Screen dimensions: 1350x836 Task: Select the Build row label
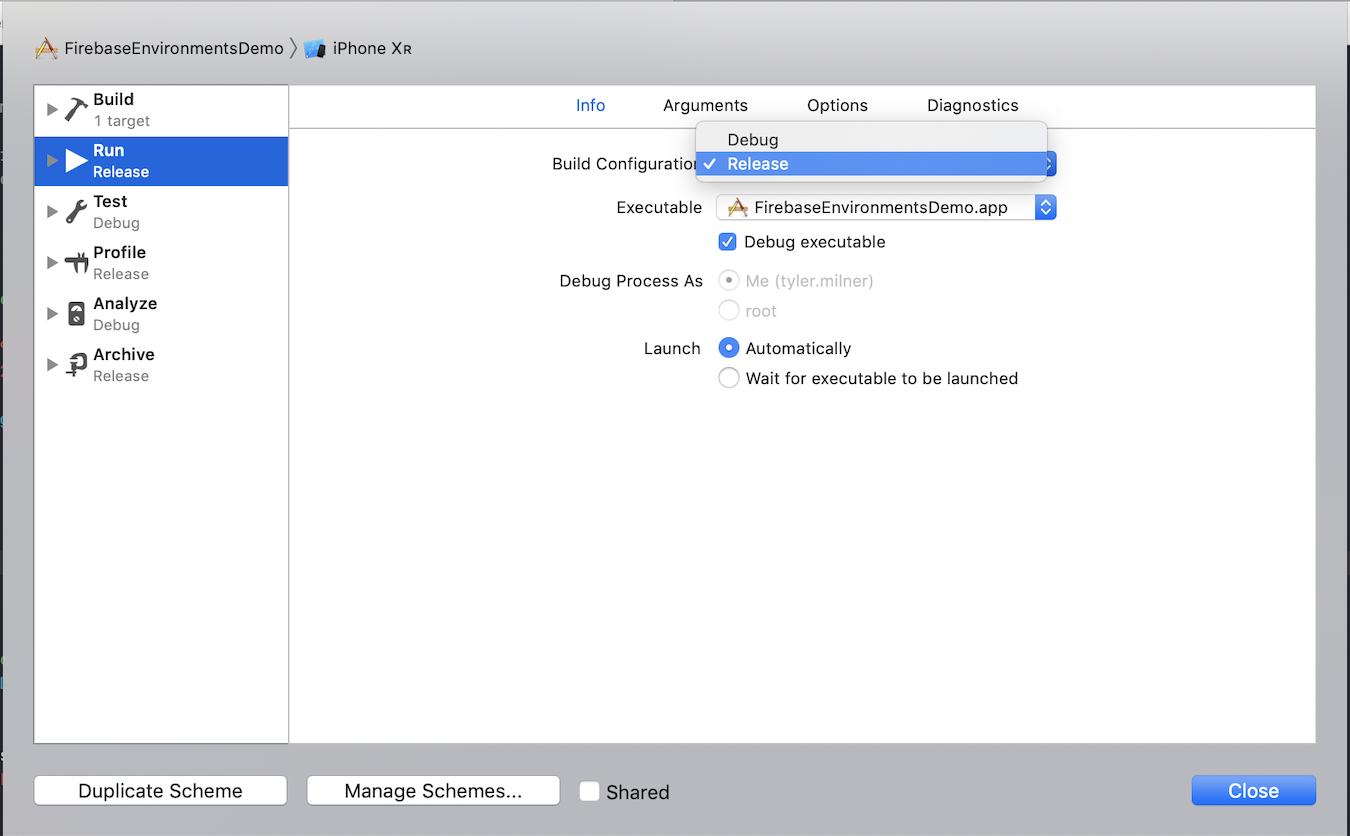[113, 99]
